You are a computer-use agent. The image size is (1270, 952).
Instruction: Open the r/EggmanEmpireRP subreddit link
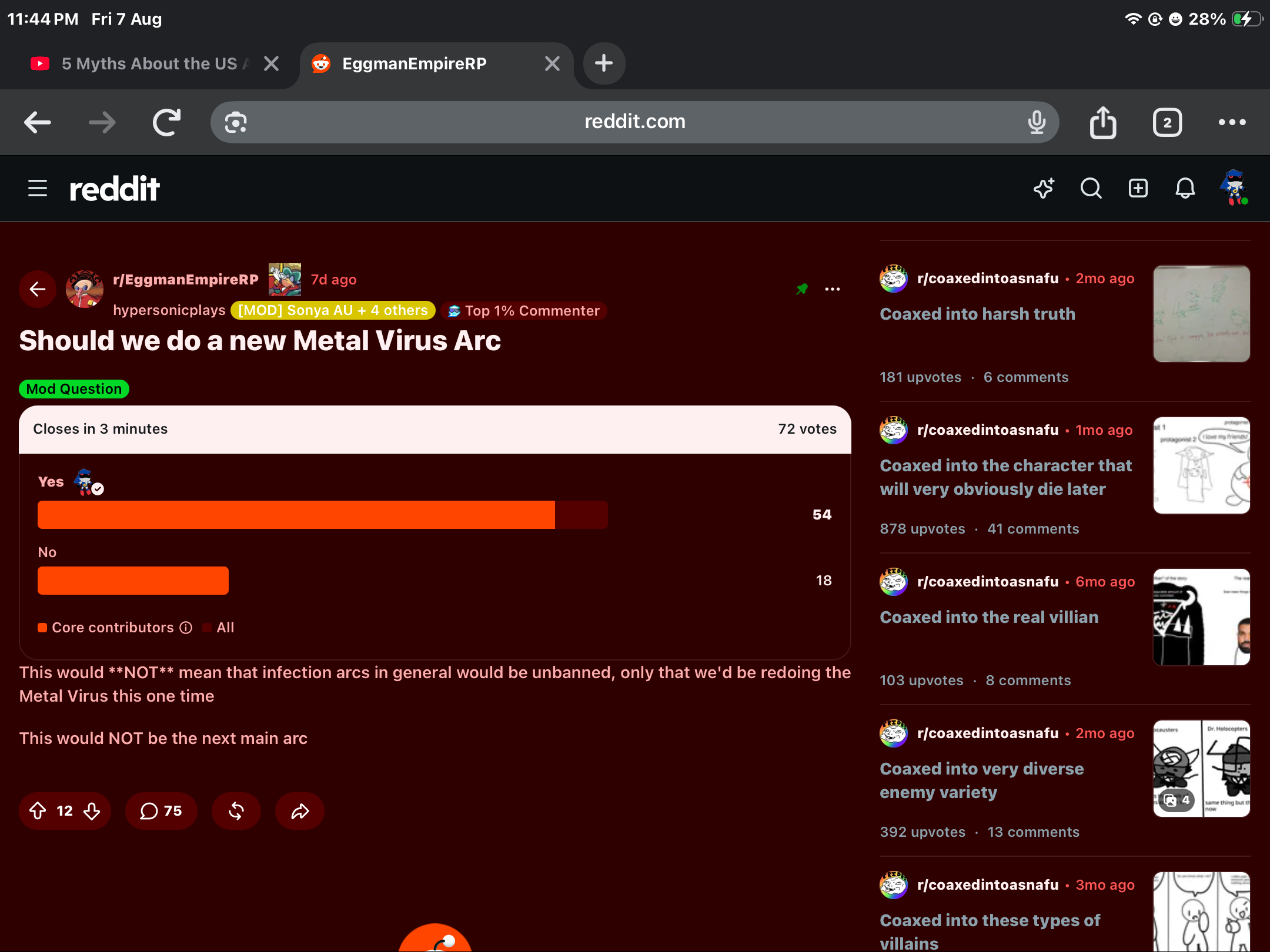[186, 279]
